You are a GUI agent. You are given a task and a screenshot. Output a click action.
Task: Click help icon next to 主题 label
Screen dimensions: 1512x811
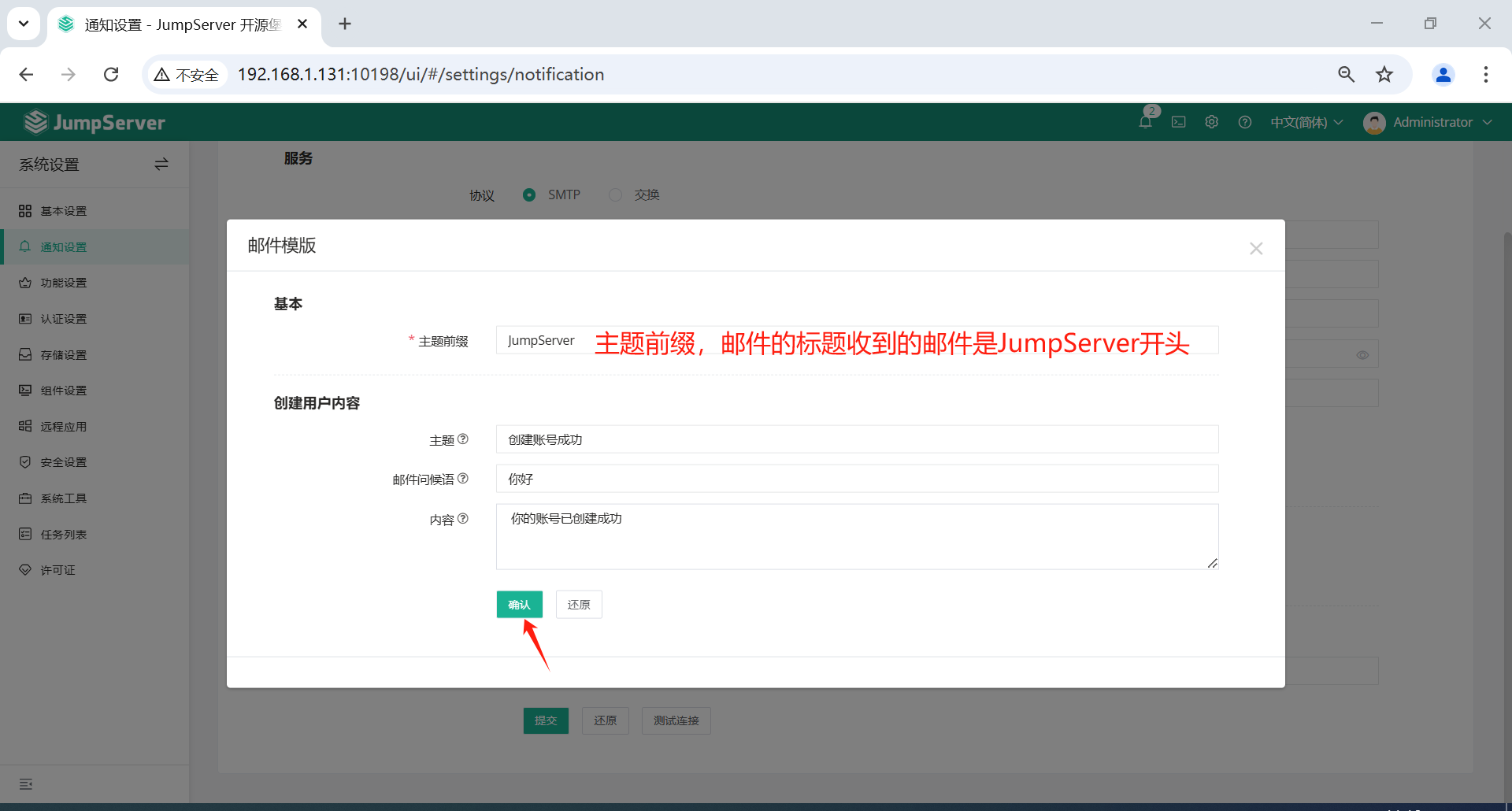pyautogui.click(x=463, y=439)
